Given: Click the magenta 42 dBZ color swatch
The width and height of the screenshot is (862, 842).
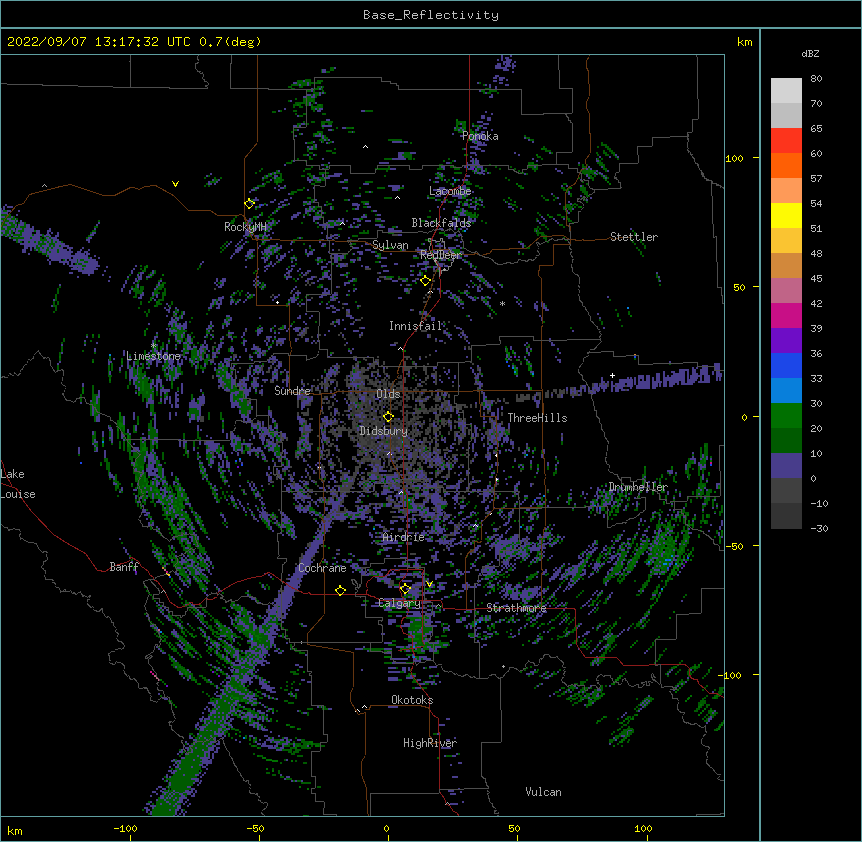Looking at the screenshot, I should [786, 315].
